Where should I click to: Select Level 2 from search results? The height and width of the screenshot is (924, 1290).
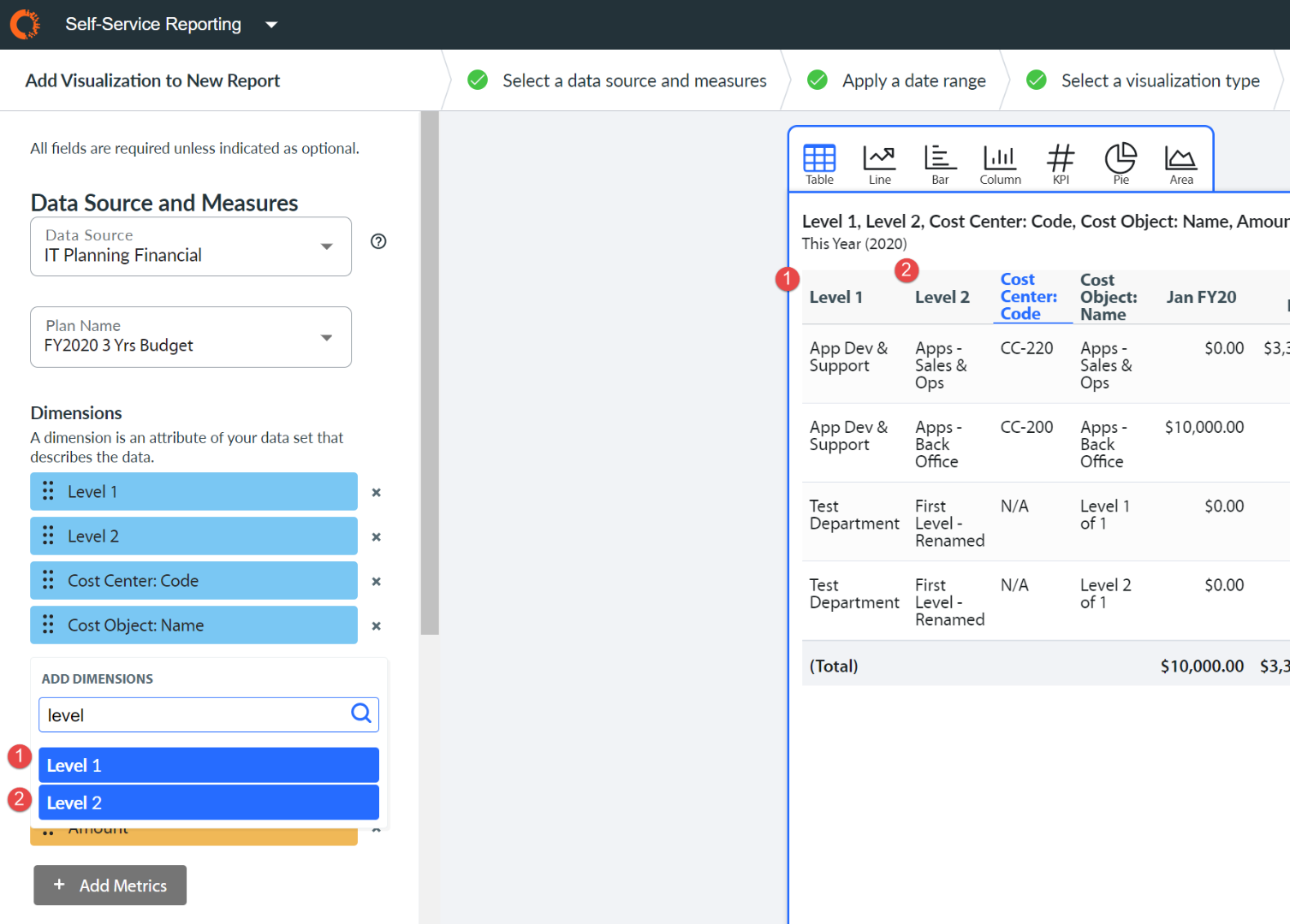[208, 803]
